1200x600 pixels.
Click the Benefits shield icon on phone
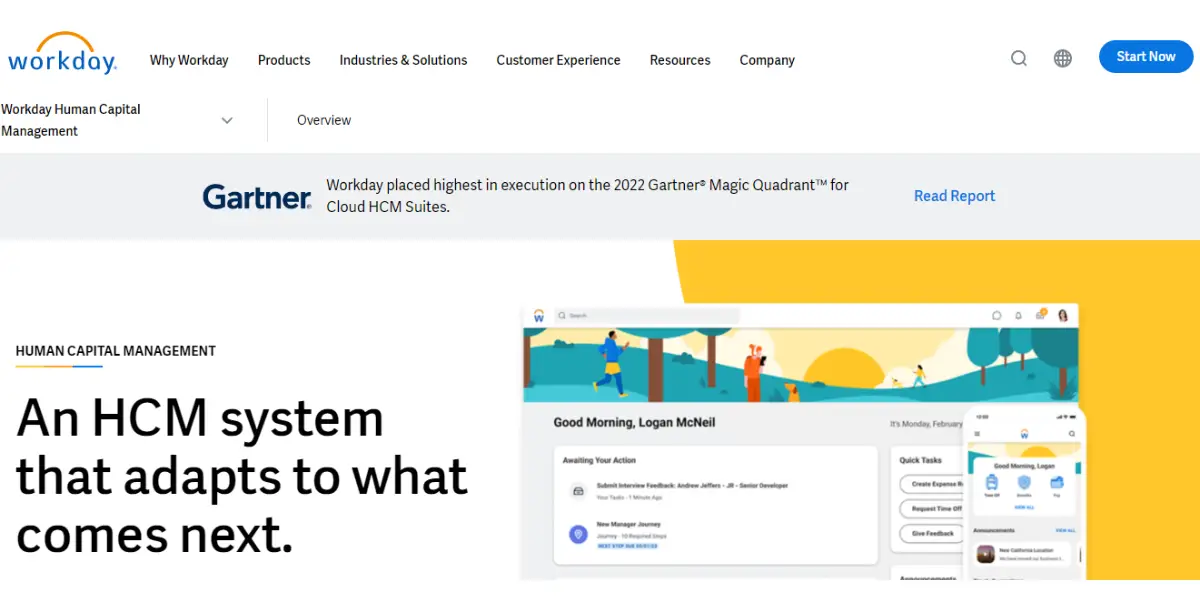[1023, 483]
